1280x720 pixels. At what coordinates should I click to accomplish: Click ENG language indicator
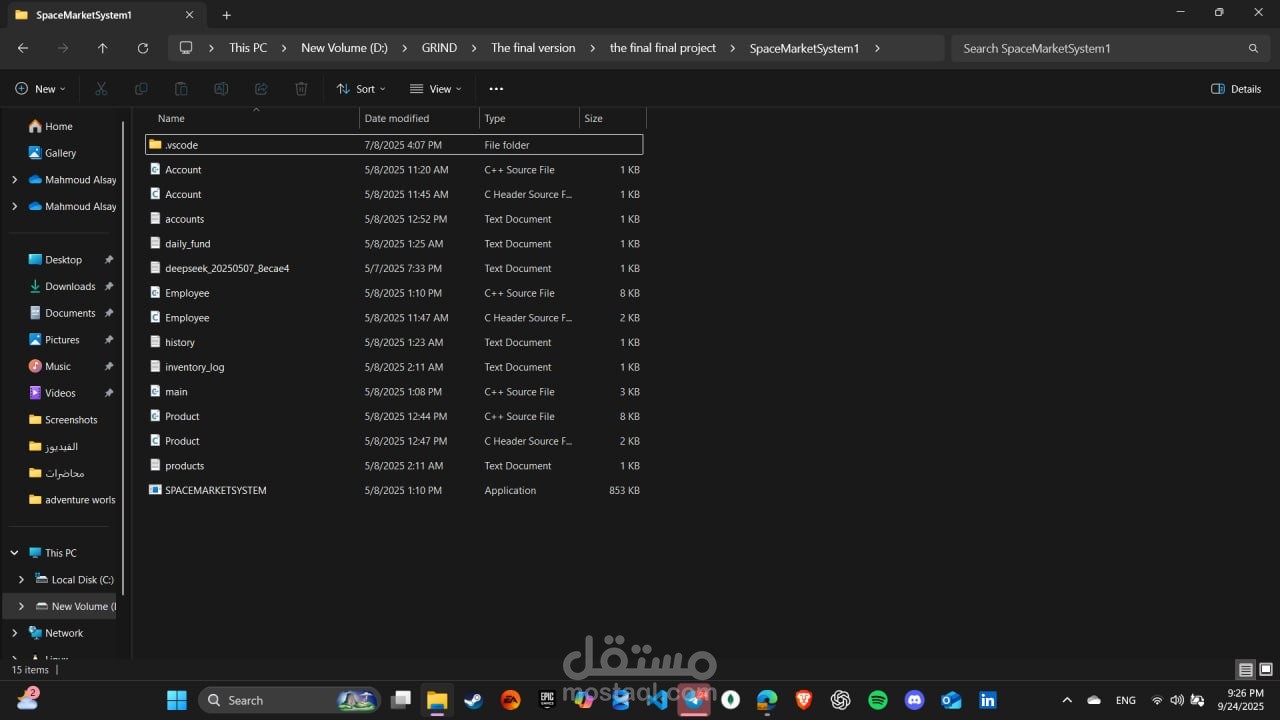(1125, 700)
